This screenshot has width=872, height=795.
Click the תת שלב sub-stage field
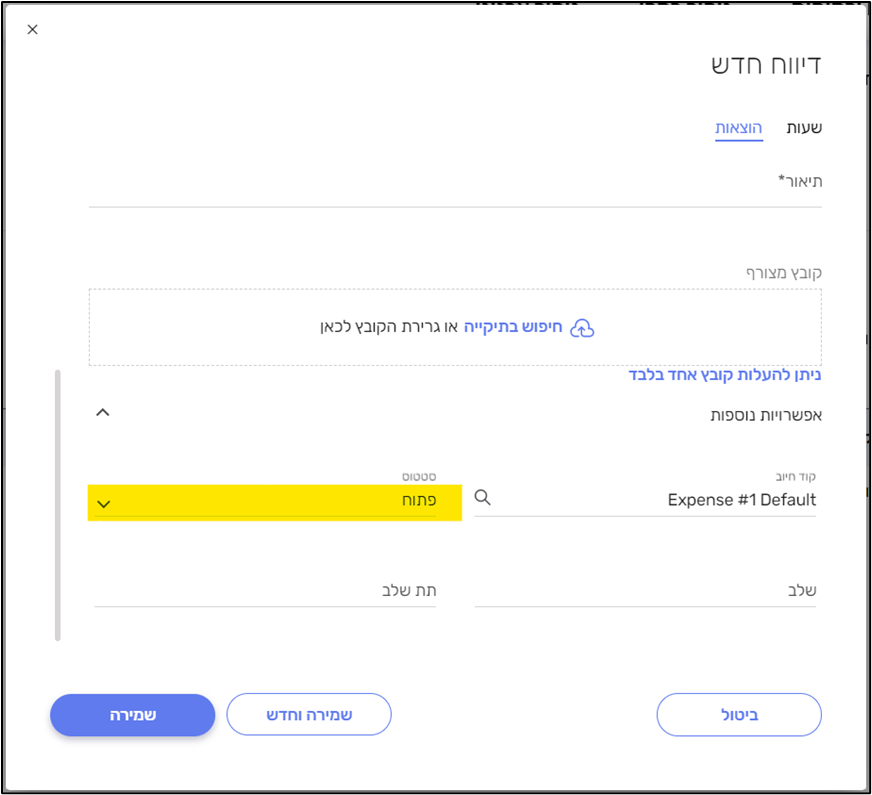click(265, 591)
